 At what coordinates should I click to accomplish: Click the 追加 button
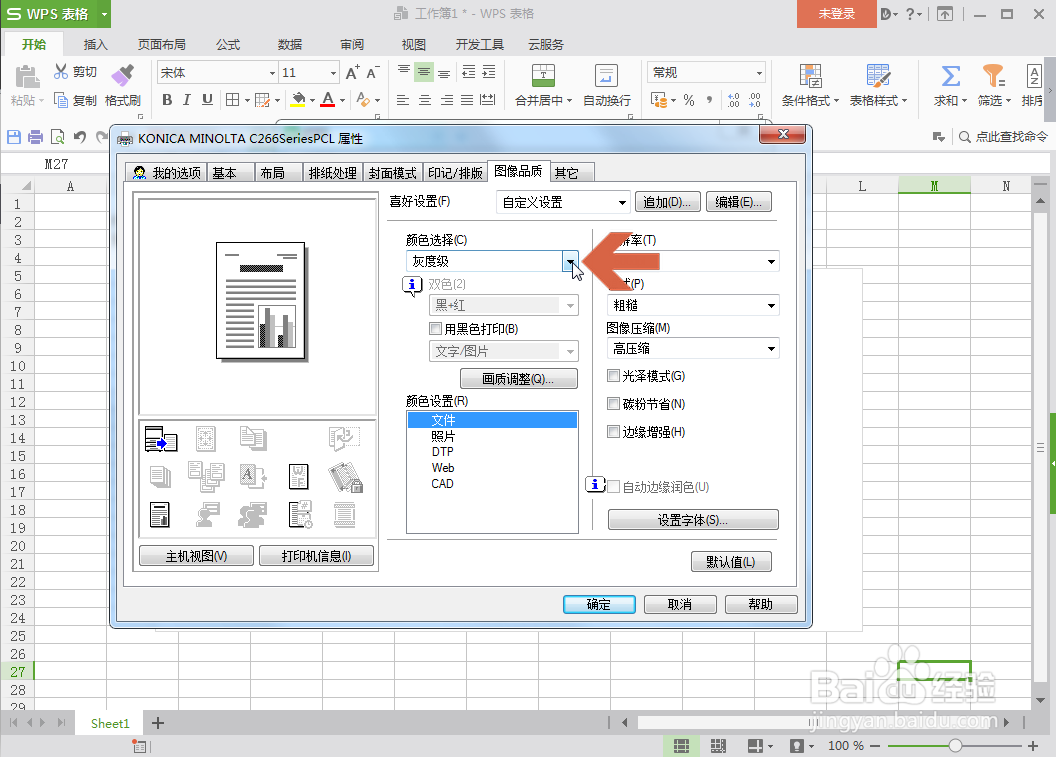click(667, 202)
